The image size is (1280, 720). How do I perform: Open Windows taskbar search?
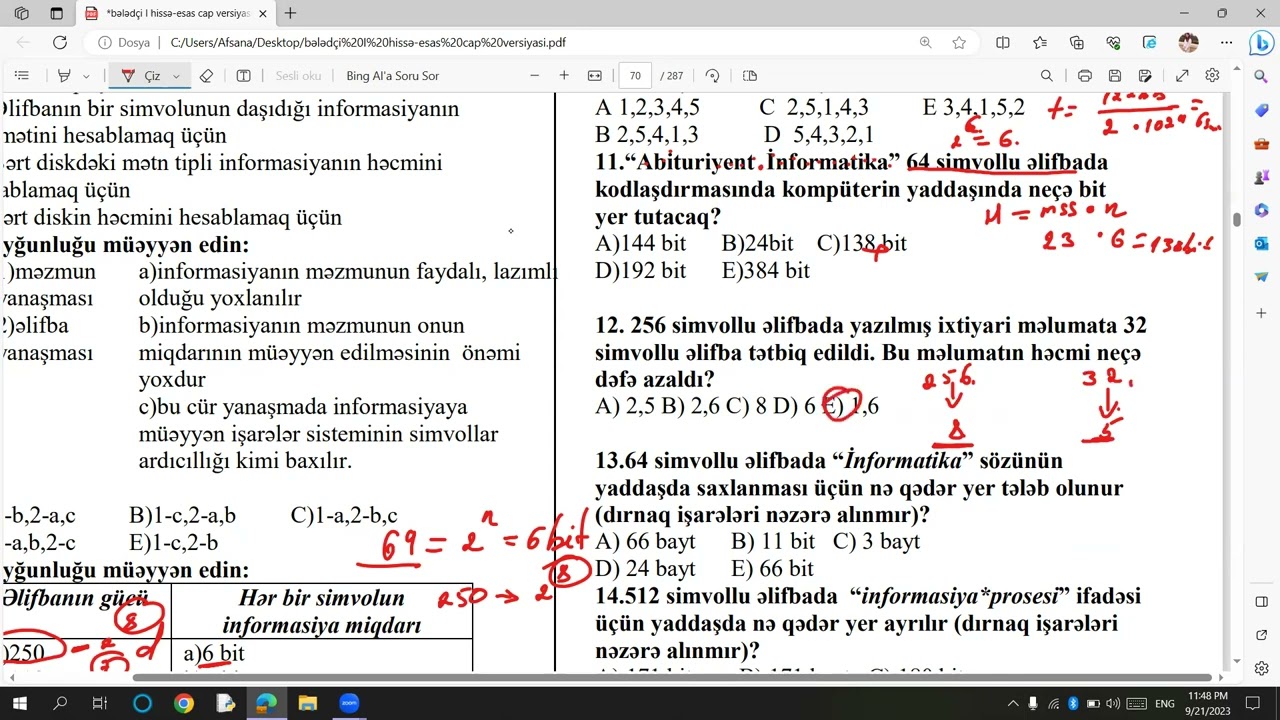click(x=60, y=703)
